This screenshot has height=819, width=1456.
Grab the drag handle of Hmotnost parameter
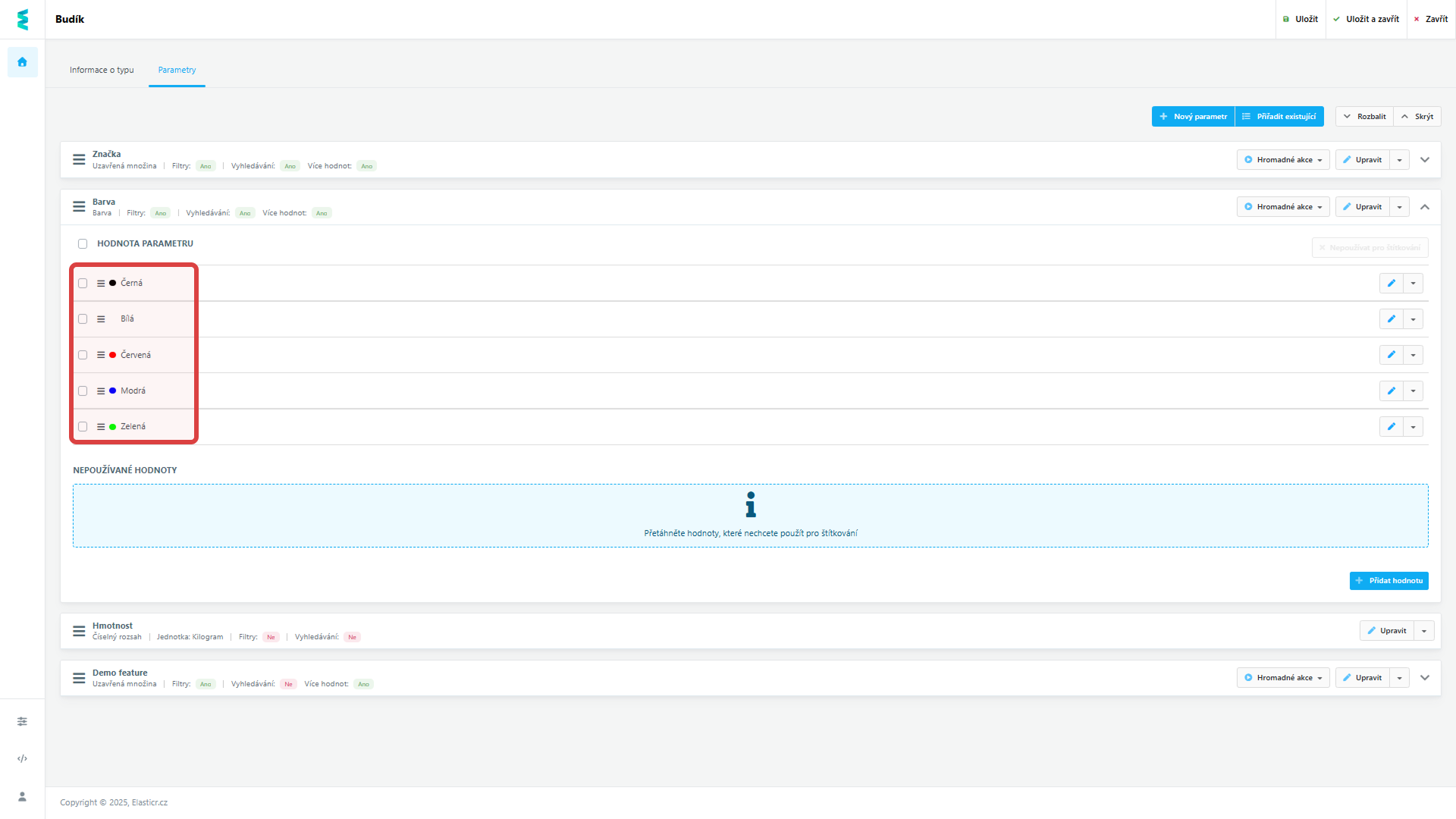(79, 631)
